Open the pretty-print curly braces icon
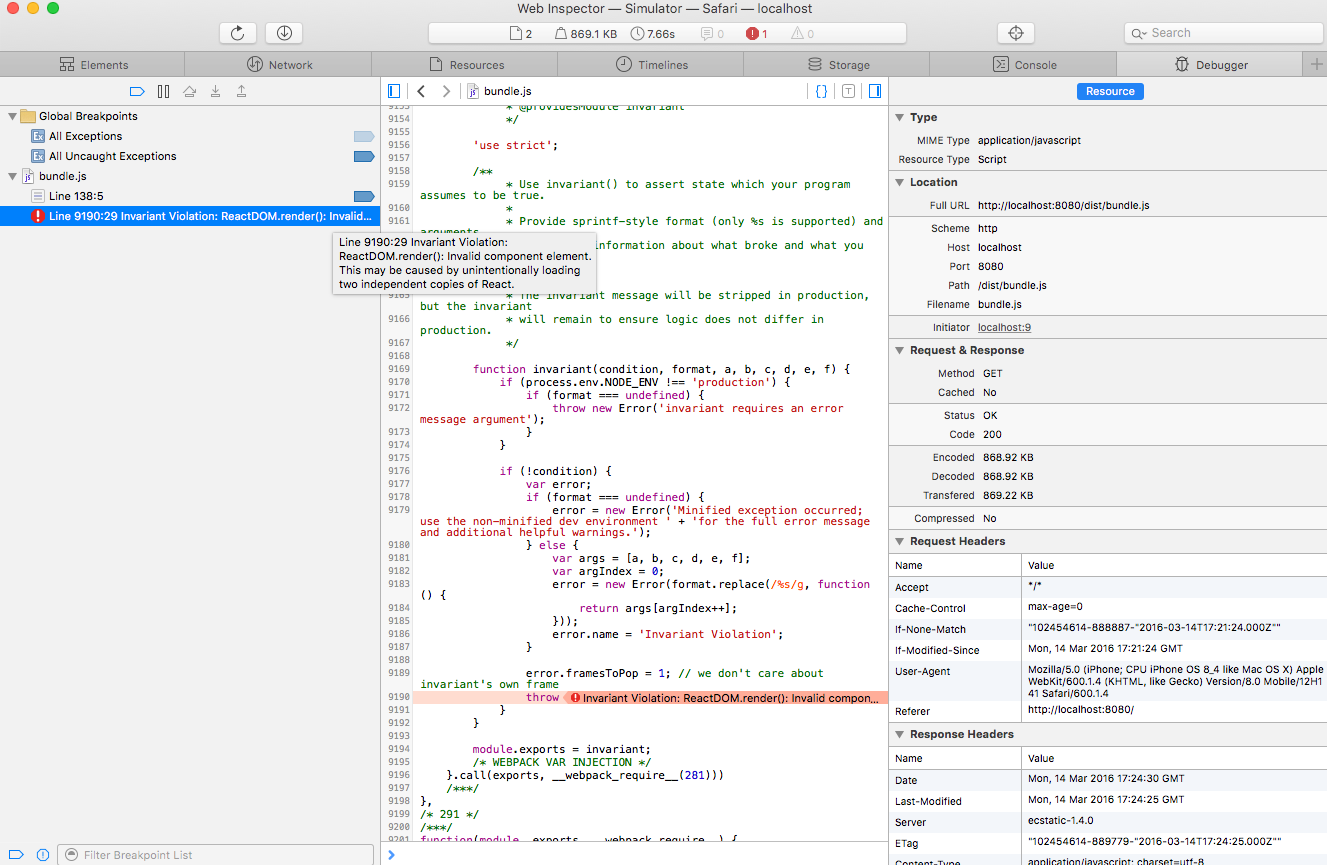1327x865 pixels. (821, 91)
